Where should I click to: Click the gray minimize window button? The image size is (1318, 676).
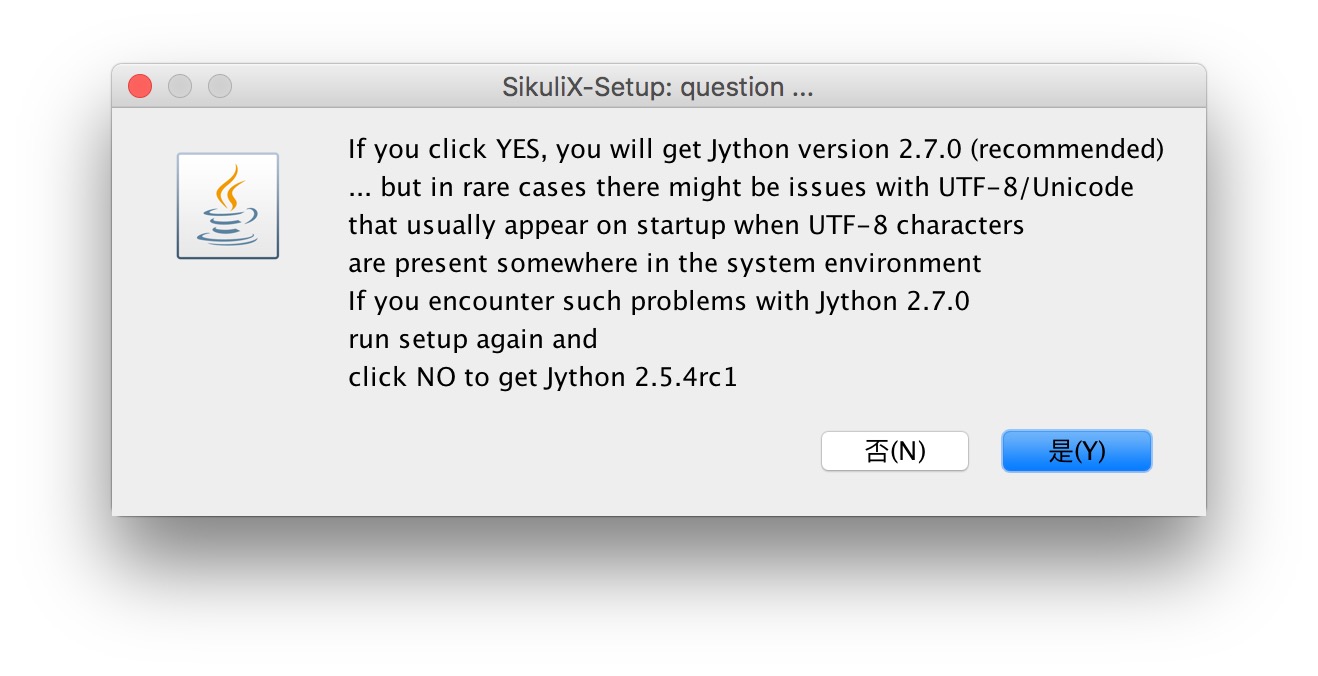(180, 87)
